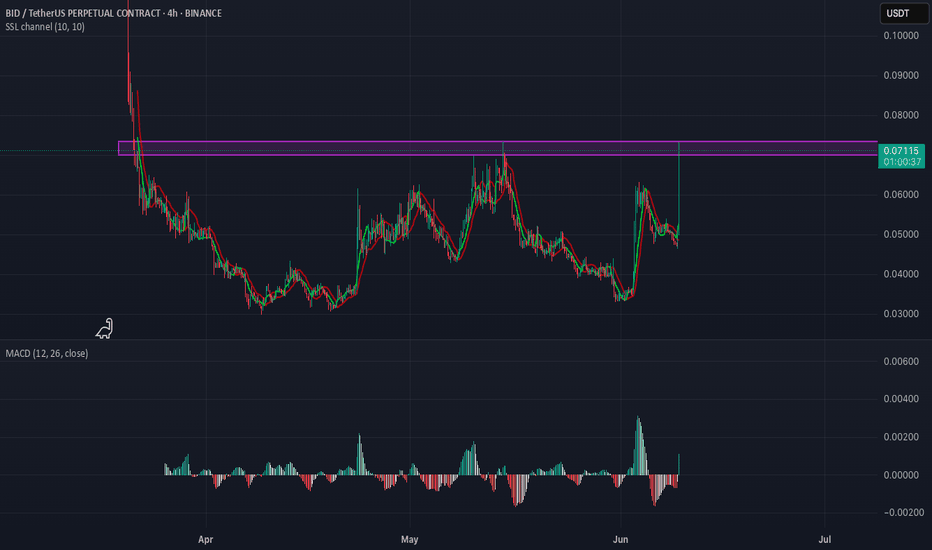This screenshot has width=932, height=550.
Task: Click the MACD 0.00200 axis label
Action: (x=901, y=437)
